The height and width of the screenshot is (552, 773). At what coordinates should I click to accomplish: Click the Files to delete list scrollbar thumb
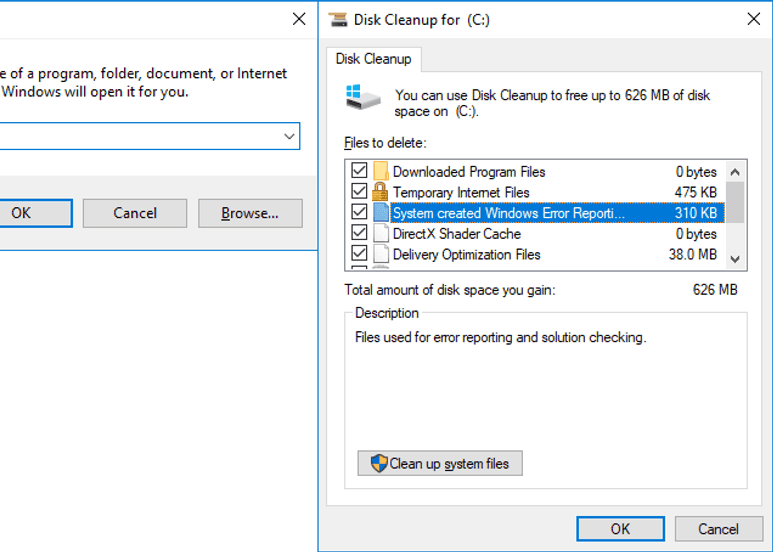735,202
